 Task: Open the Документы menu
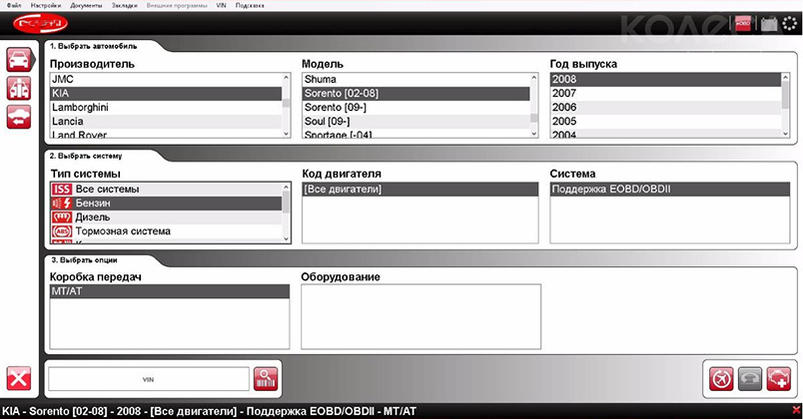(x=86, y=6)
